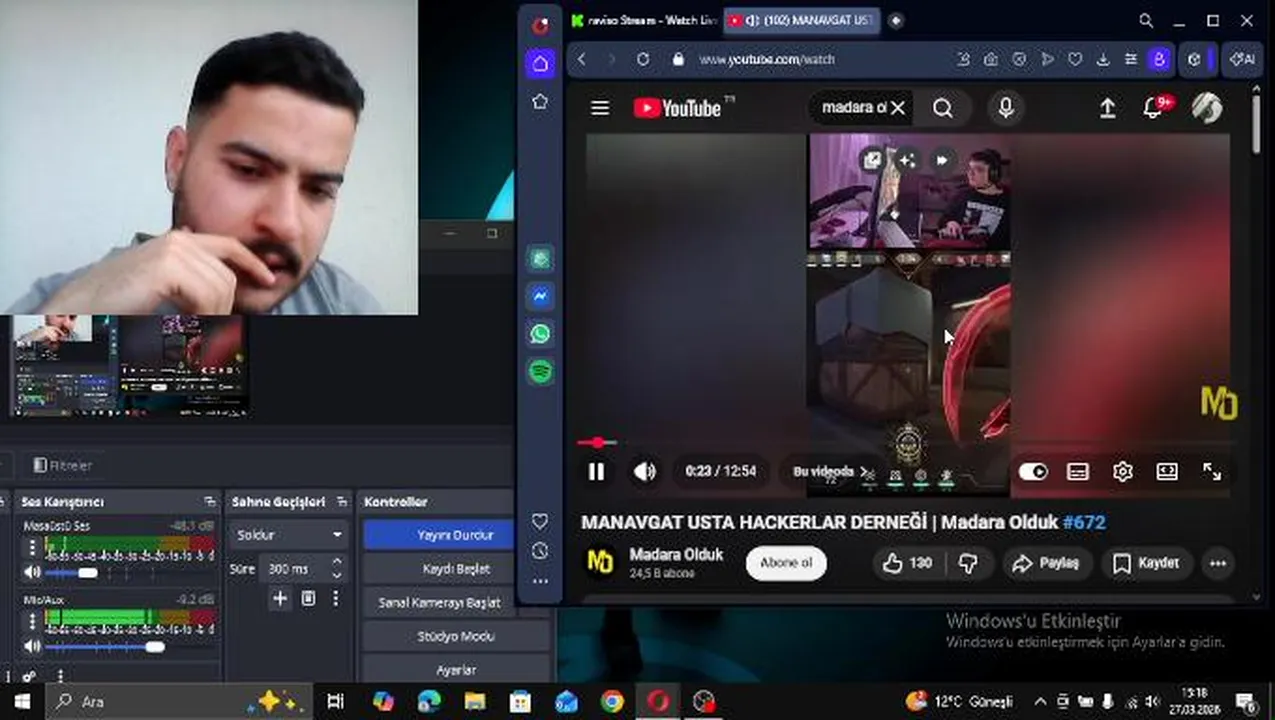This screenshot has height=720, width=1275.
Task: Mute Masaüstü Ses speaker in OBS mixer
Action: tap(33, 573)
